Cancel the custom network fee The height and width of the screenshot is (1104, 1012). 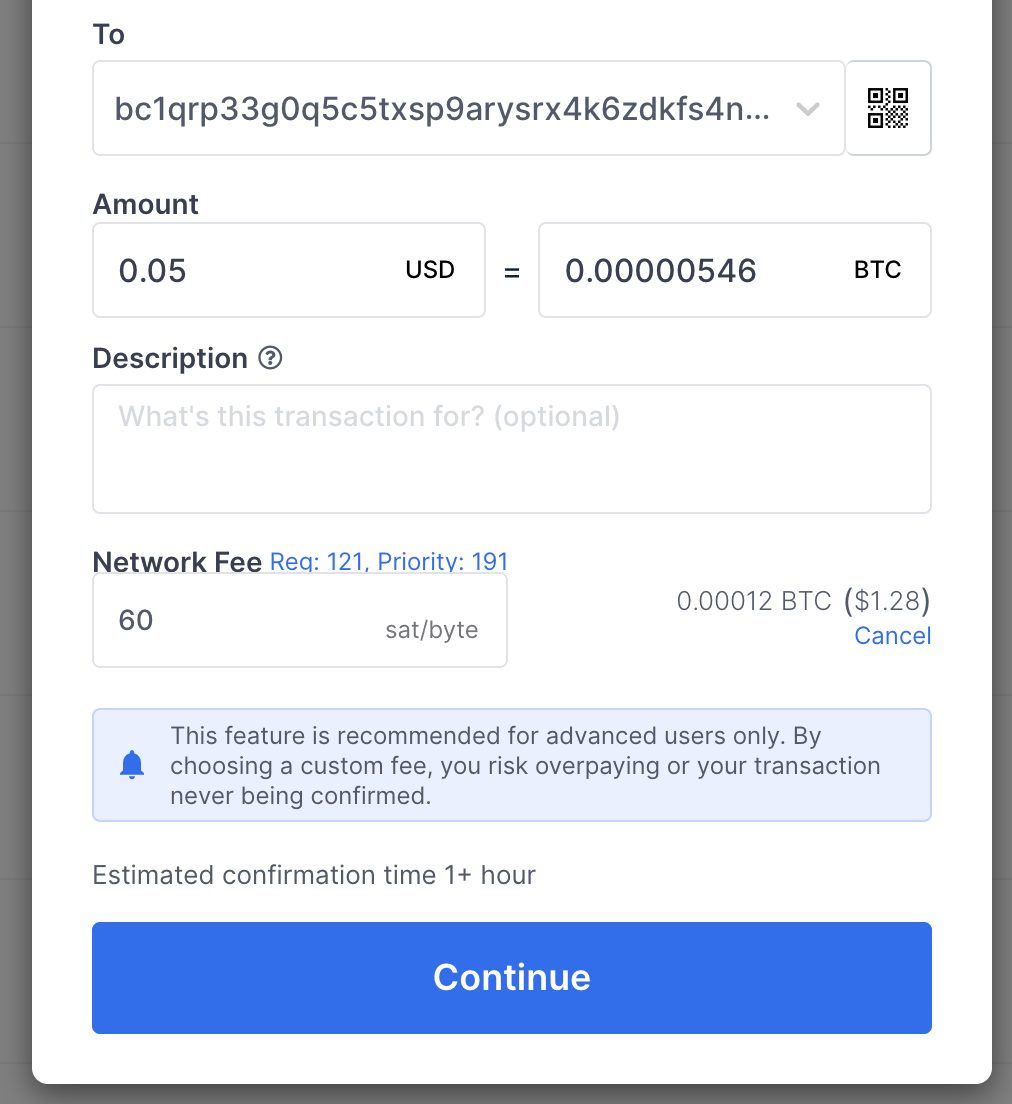(892, 636)
